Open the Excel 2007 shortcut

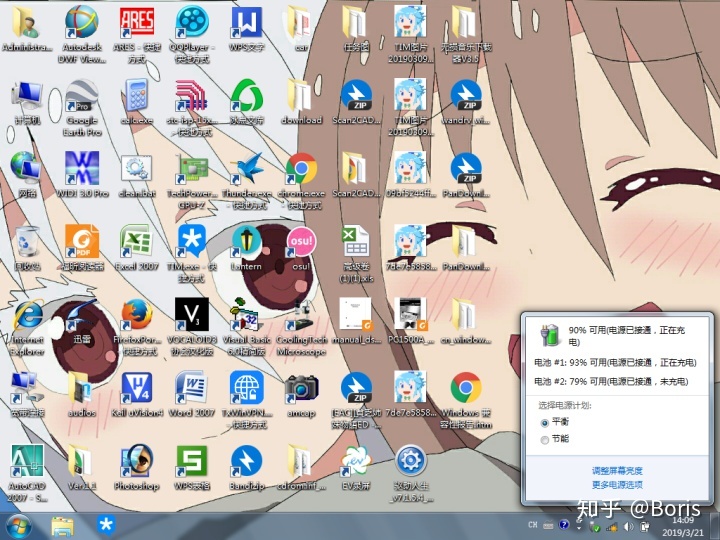point(136,241)
